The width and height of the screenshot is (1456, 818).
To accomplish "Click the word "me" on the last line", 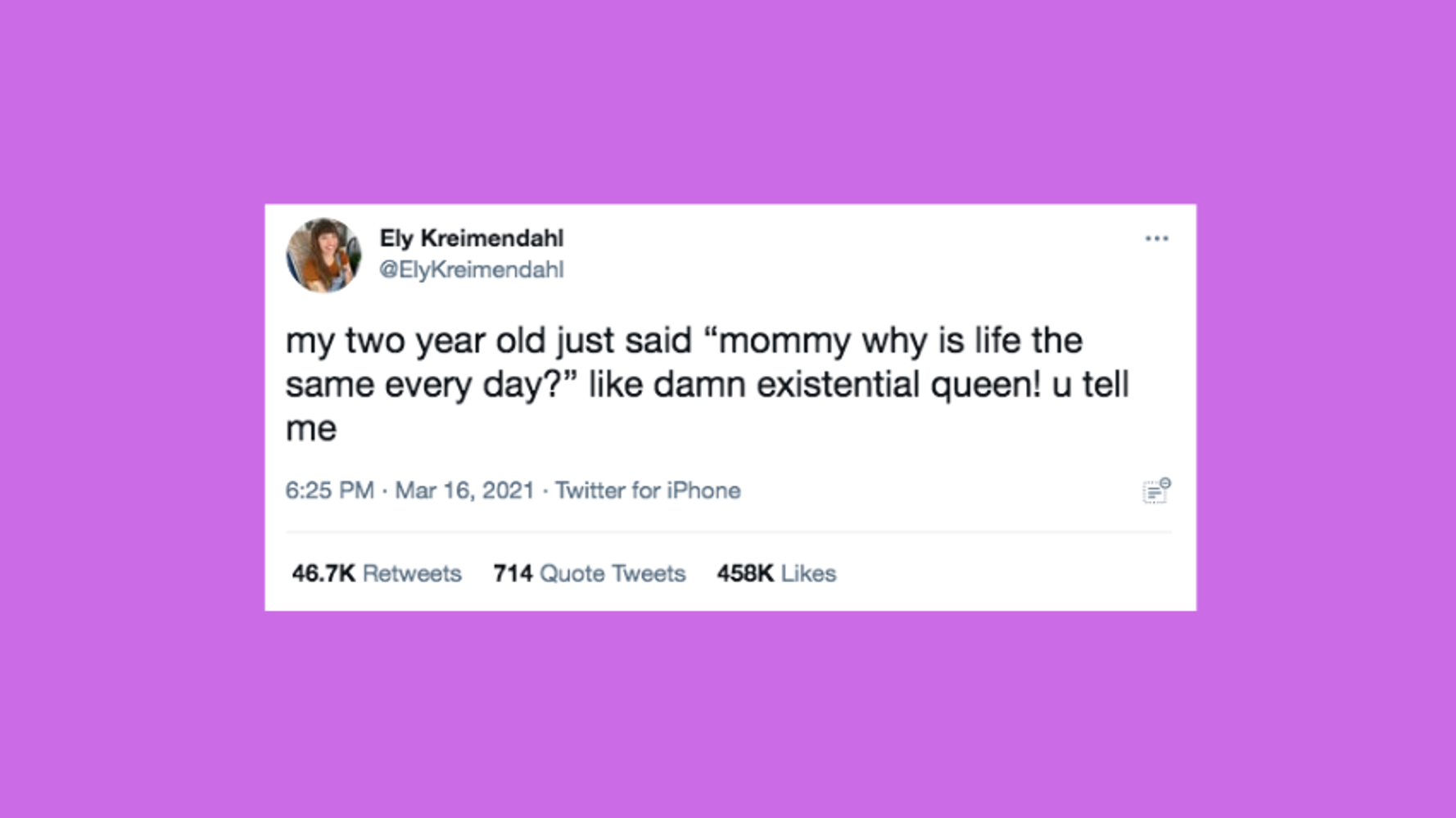I will coord(310,429).
